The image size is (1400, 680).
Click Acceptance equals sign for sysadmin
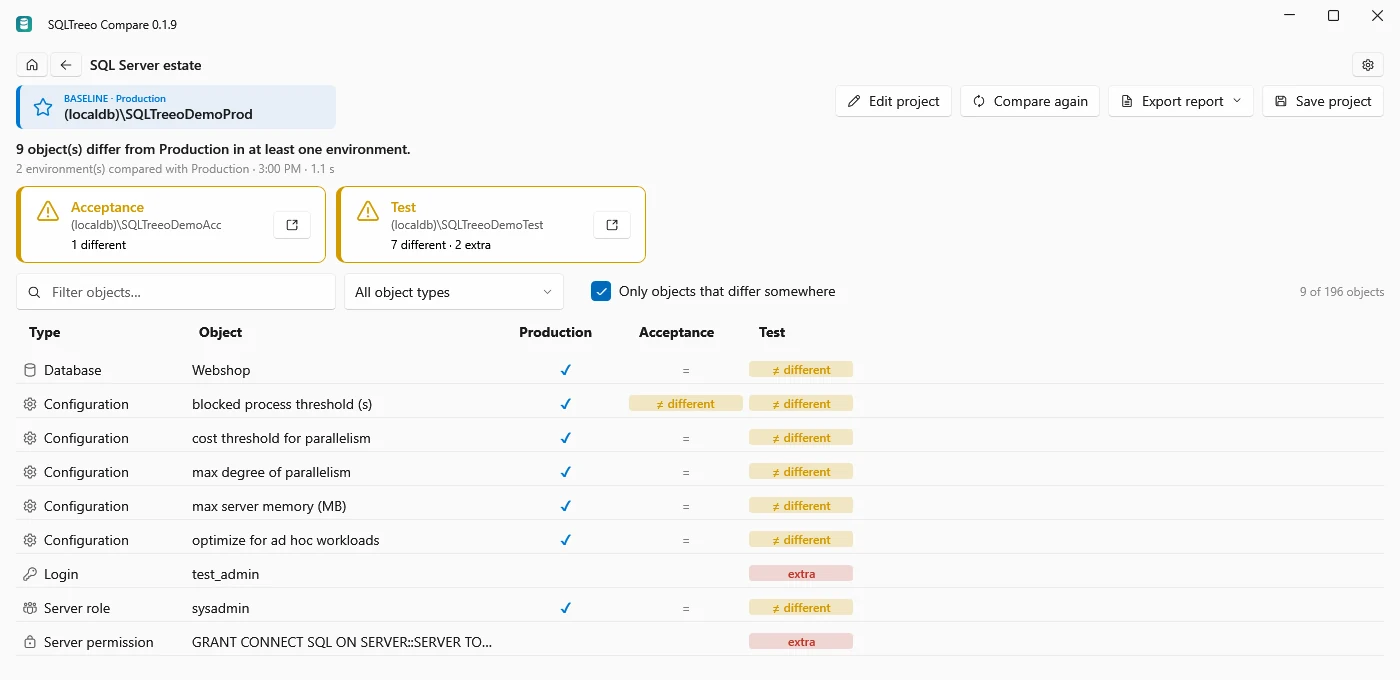pos(686,608)
